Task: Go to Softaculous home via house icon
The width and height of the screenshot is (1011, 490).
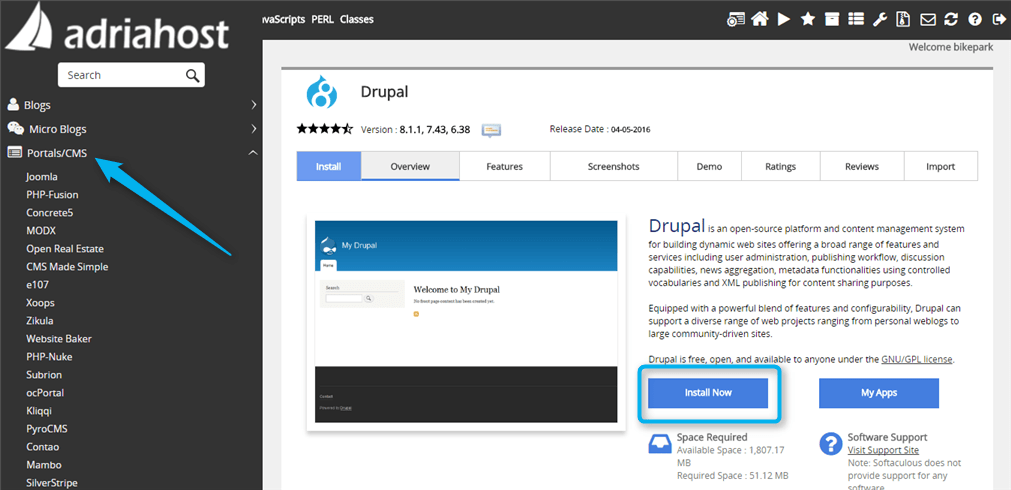Action: [760, 19]
